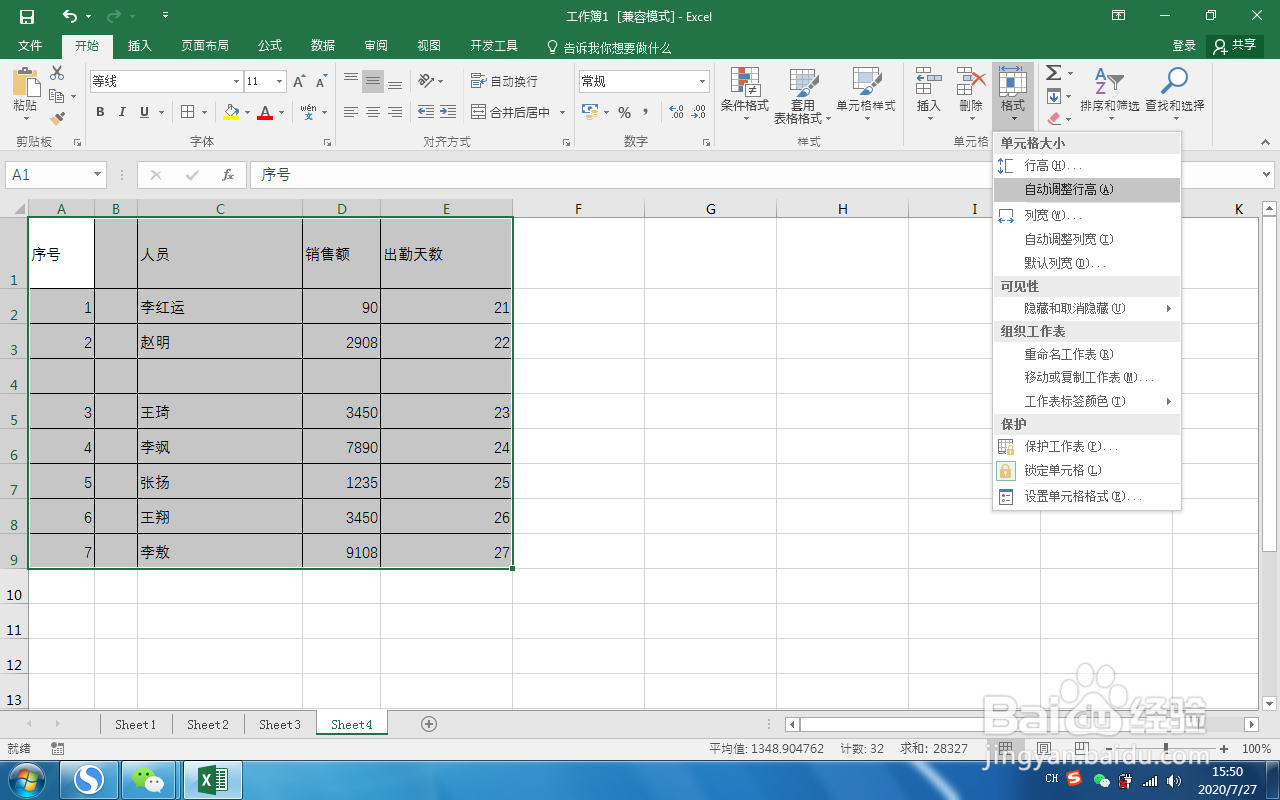The height and width of the screenshot is (800, 1280).
Task: Decrease font size with the smaller A icon
Action: click(x=321, y=81)
